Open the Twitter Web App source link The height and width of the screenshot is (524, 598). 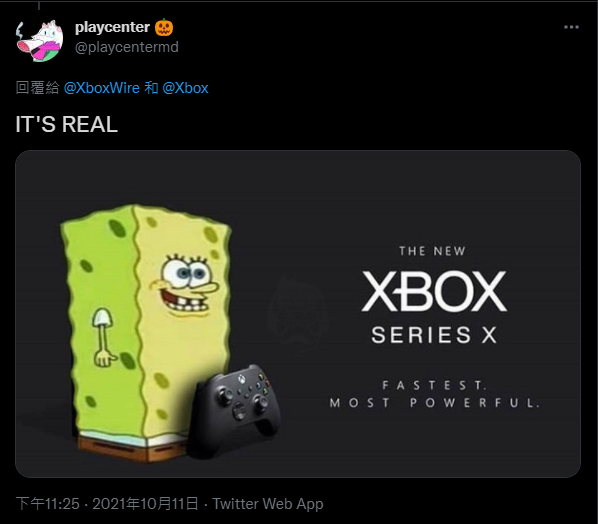point(268,503)
